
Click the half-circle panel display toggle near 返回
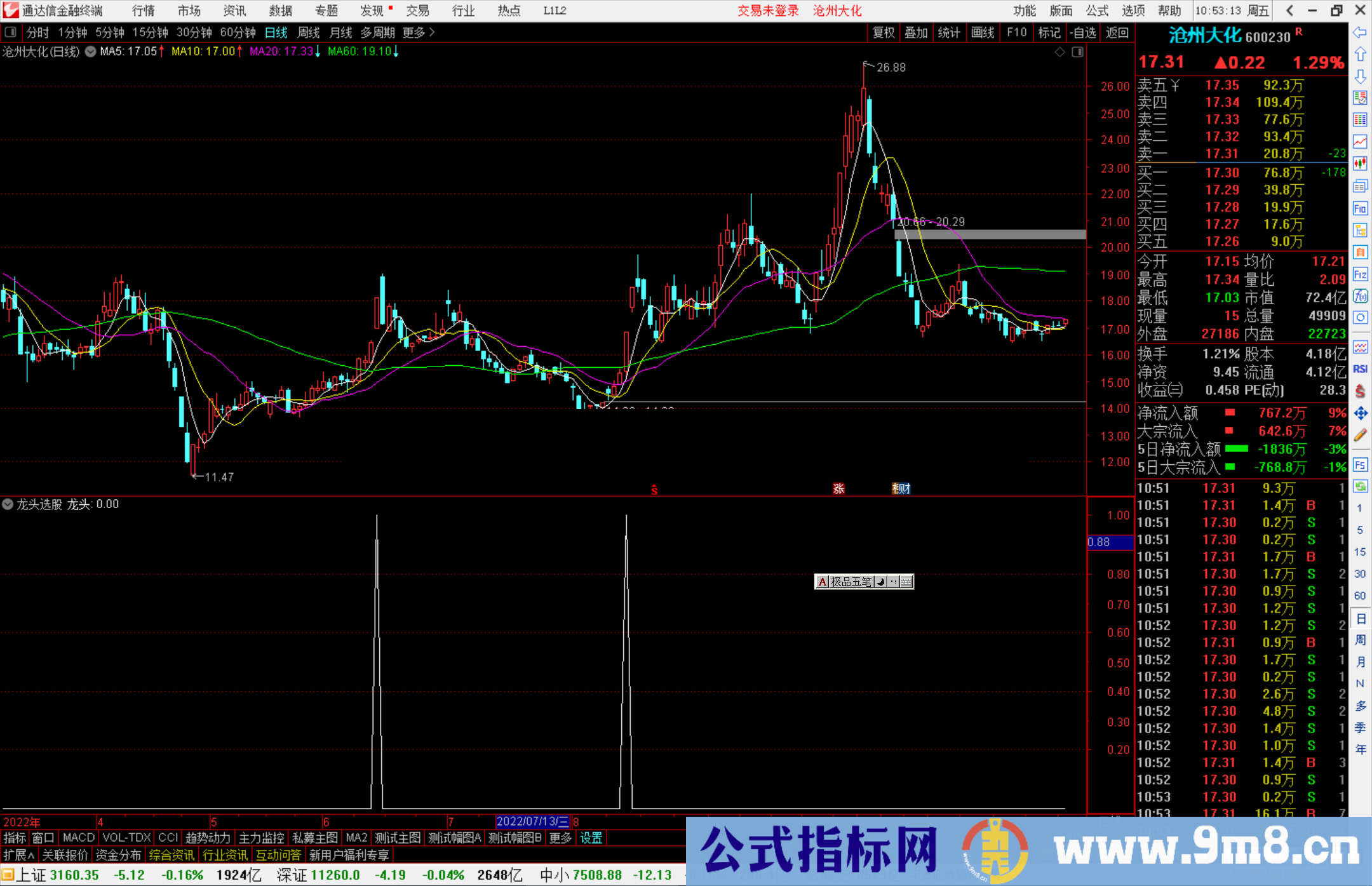click(1078, 52)
